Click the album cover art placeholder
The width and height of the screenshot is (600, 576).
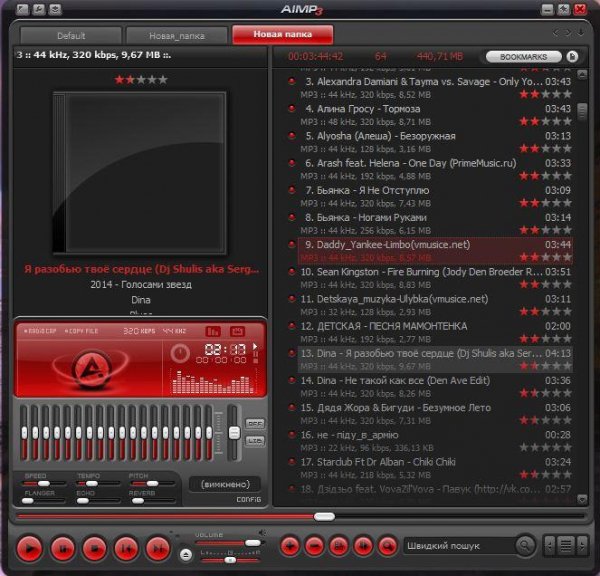(139, 173)
